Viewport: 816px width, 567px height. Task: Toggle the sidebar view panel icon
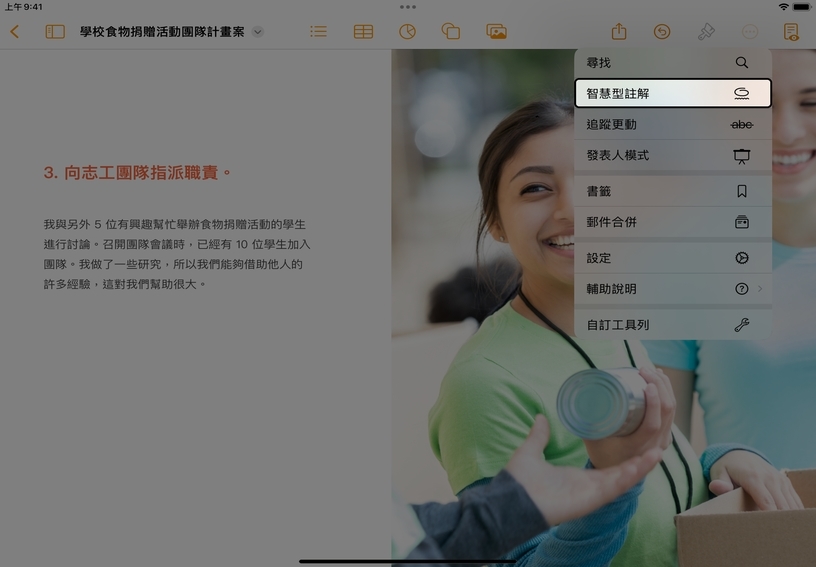pos(55,32)
